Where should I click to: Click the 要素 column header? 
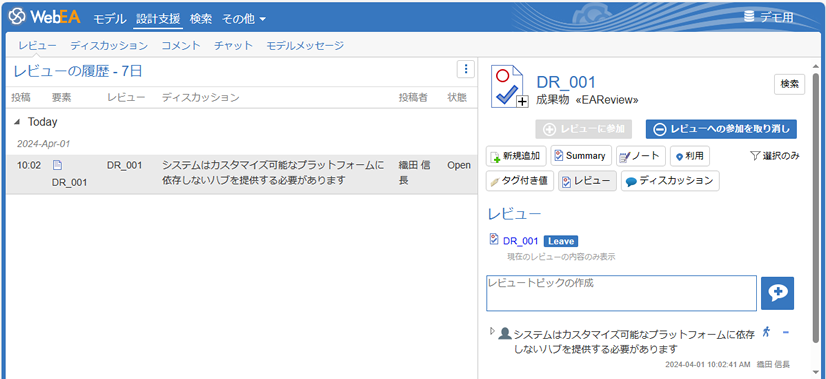pyautogui.click(x=61, y=98)
